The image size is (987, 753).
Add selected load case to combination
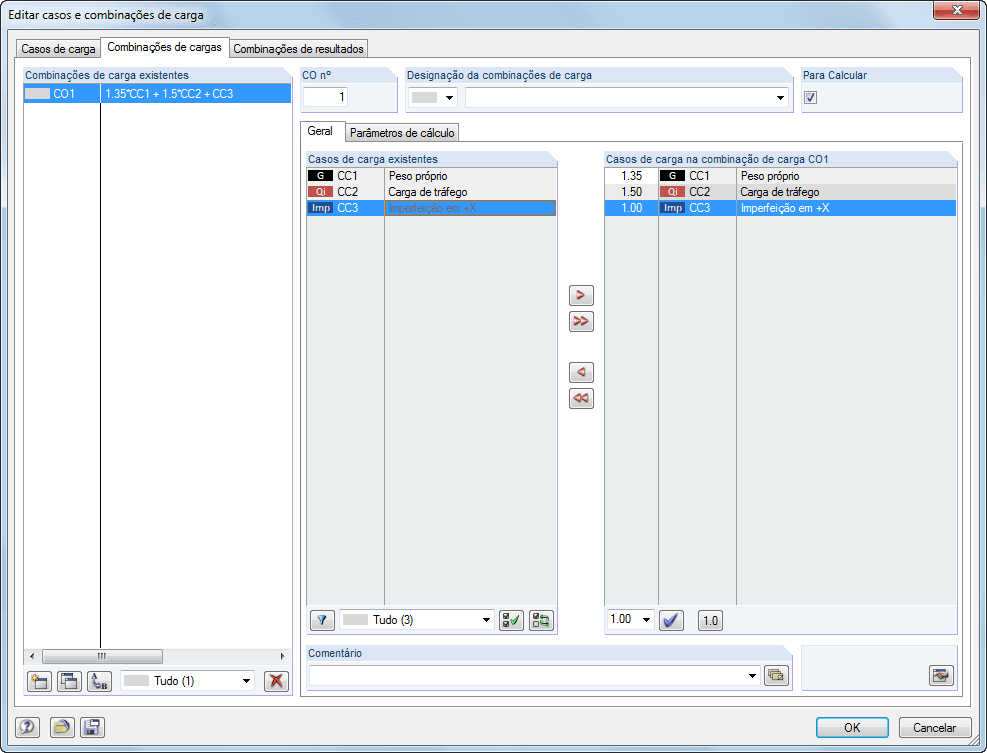[x=581, y=295]
